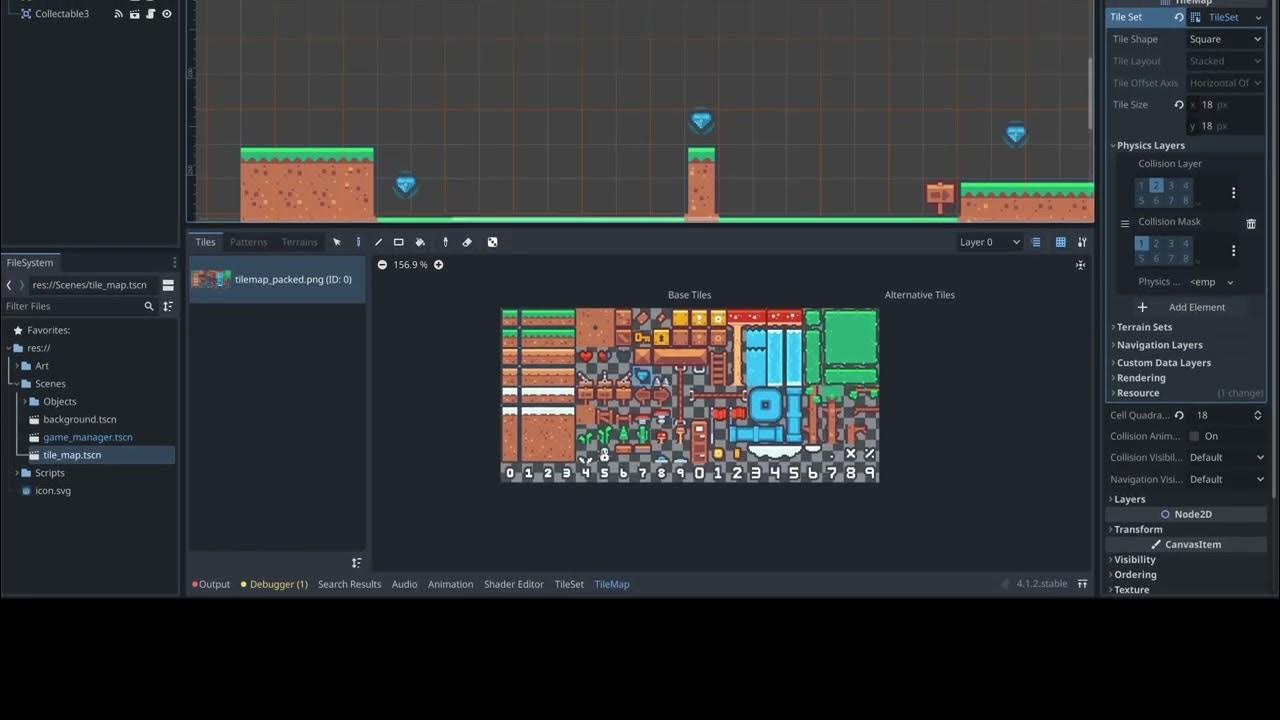
Task: Pick the Paint pencil tool
Action: point(358,242)
